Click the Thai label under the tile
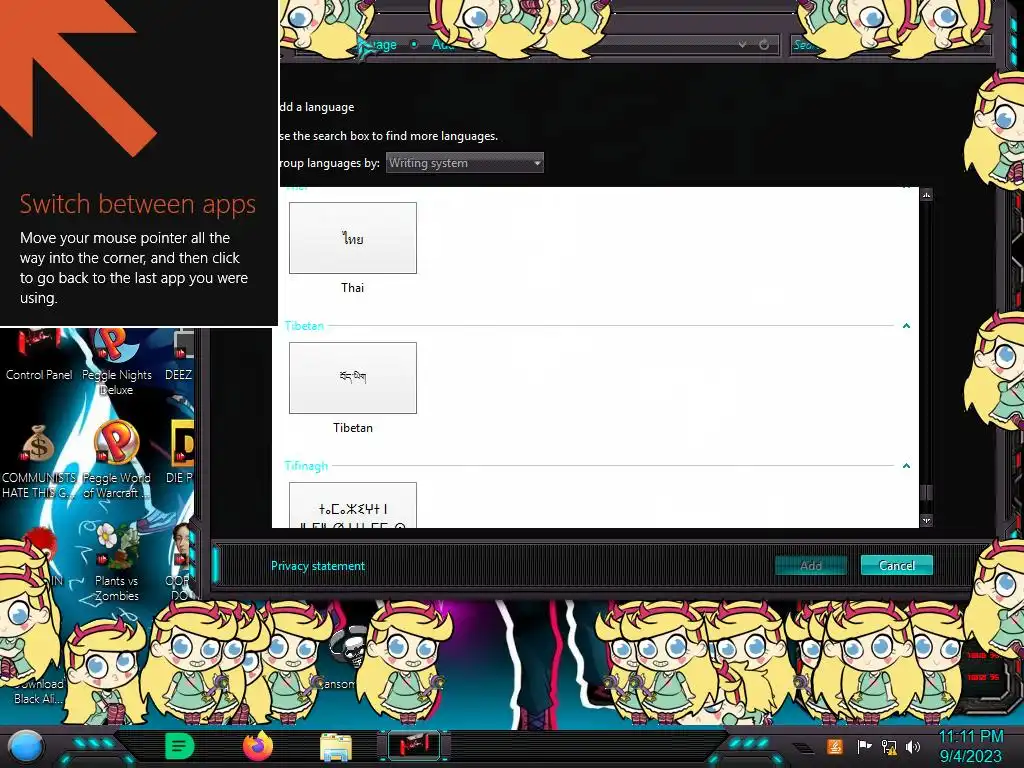 [353, 287]
